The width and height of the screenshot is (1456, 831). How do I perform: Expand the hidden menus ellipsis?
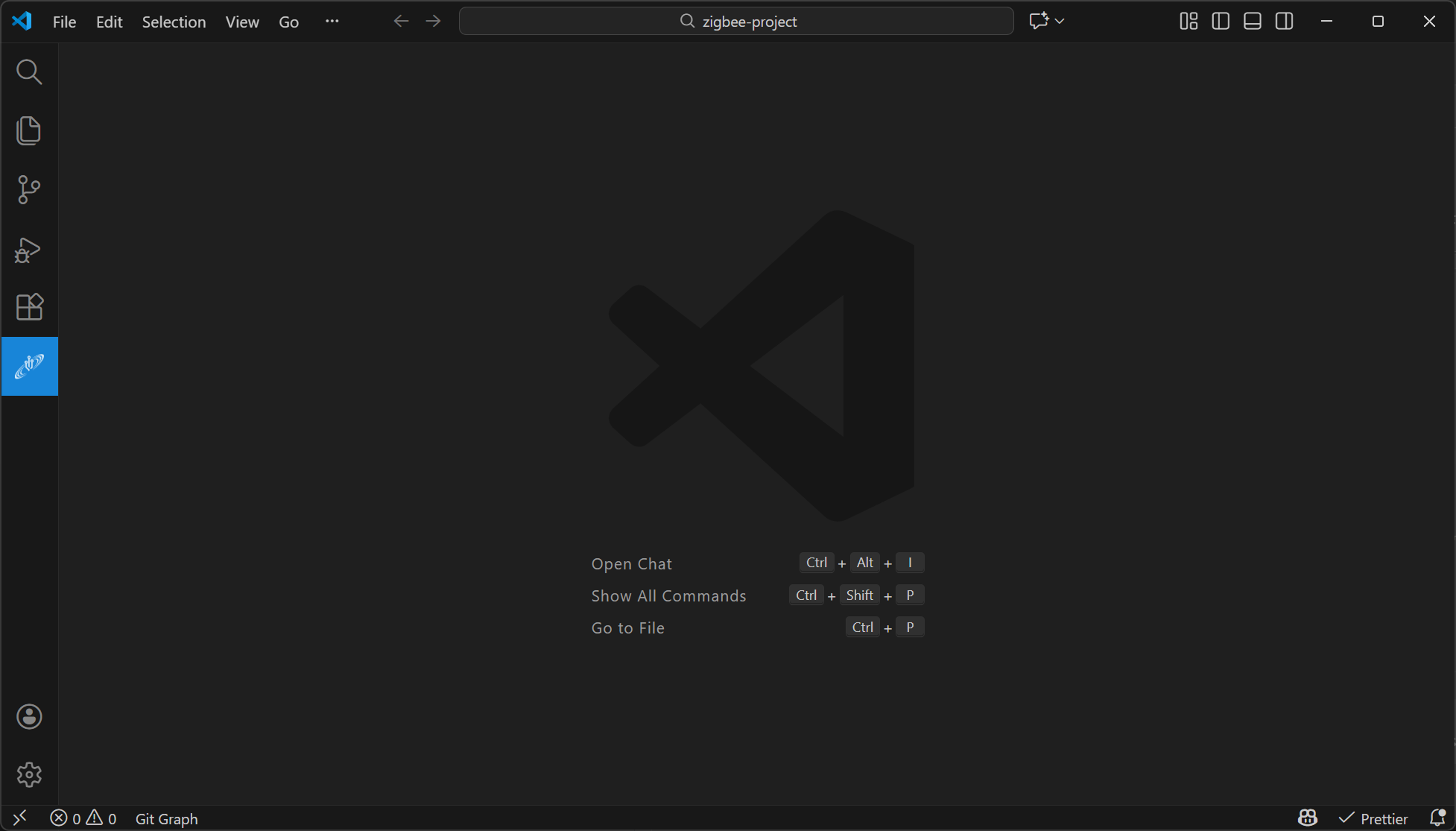332,21
